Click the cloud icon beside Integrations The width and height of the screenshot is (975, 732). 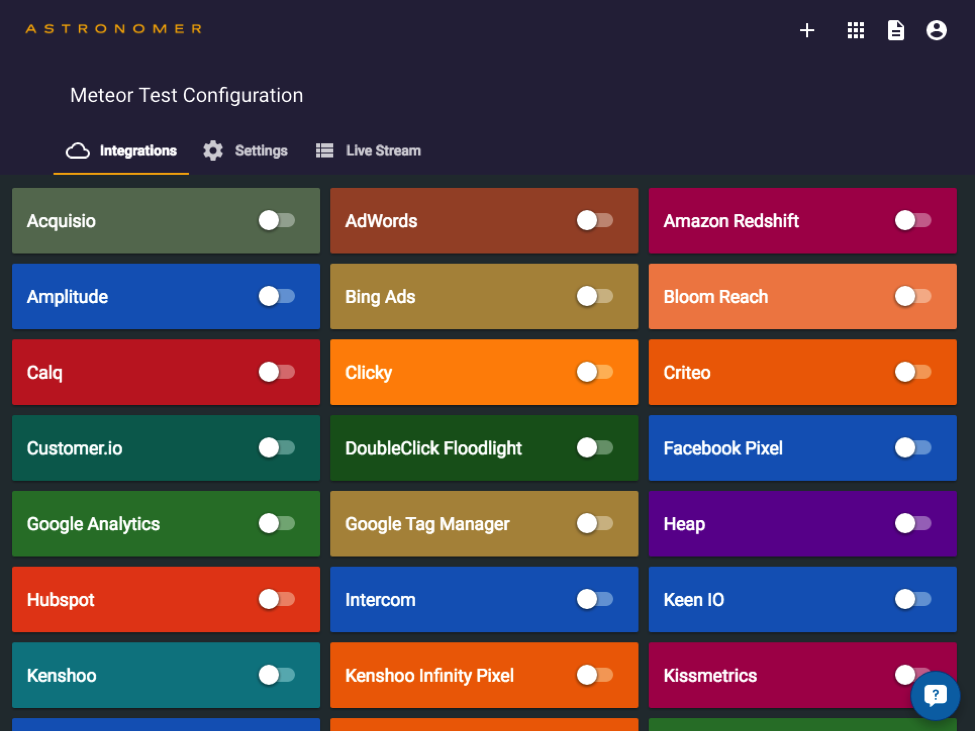78,151
